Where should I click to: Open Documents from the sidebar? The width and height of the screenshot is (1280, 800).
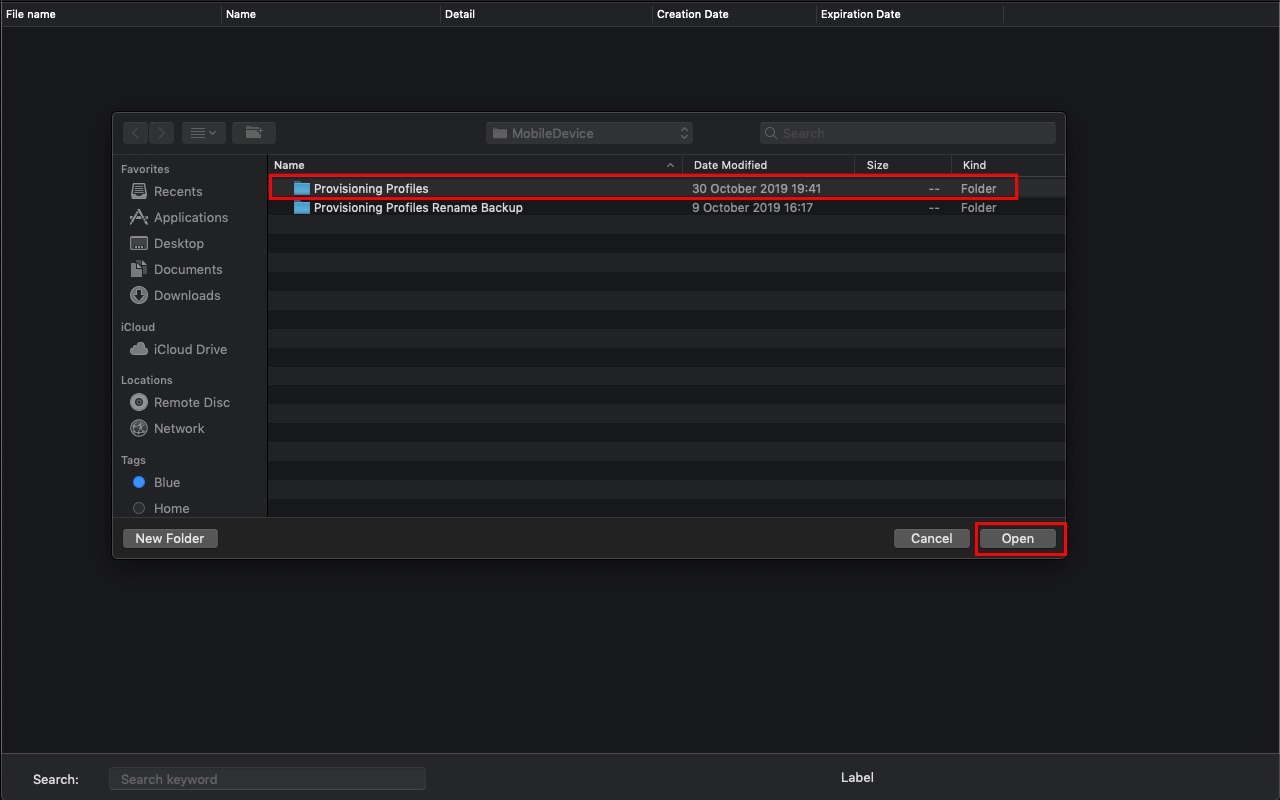click(x=187, y=270)
